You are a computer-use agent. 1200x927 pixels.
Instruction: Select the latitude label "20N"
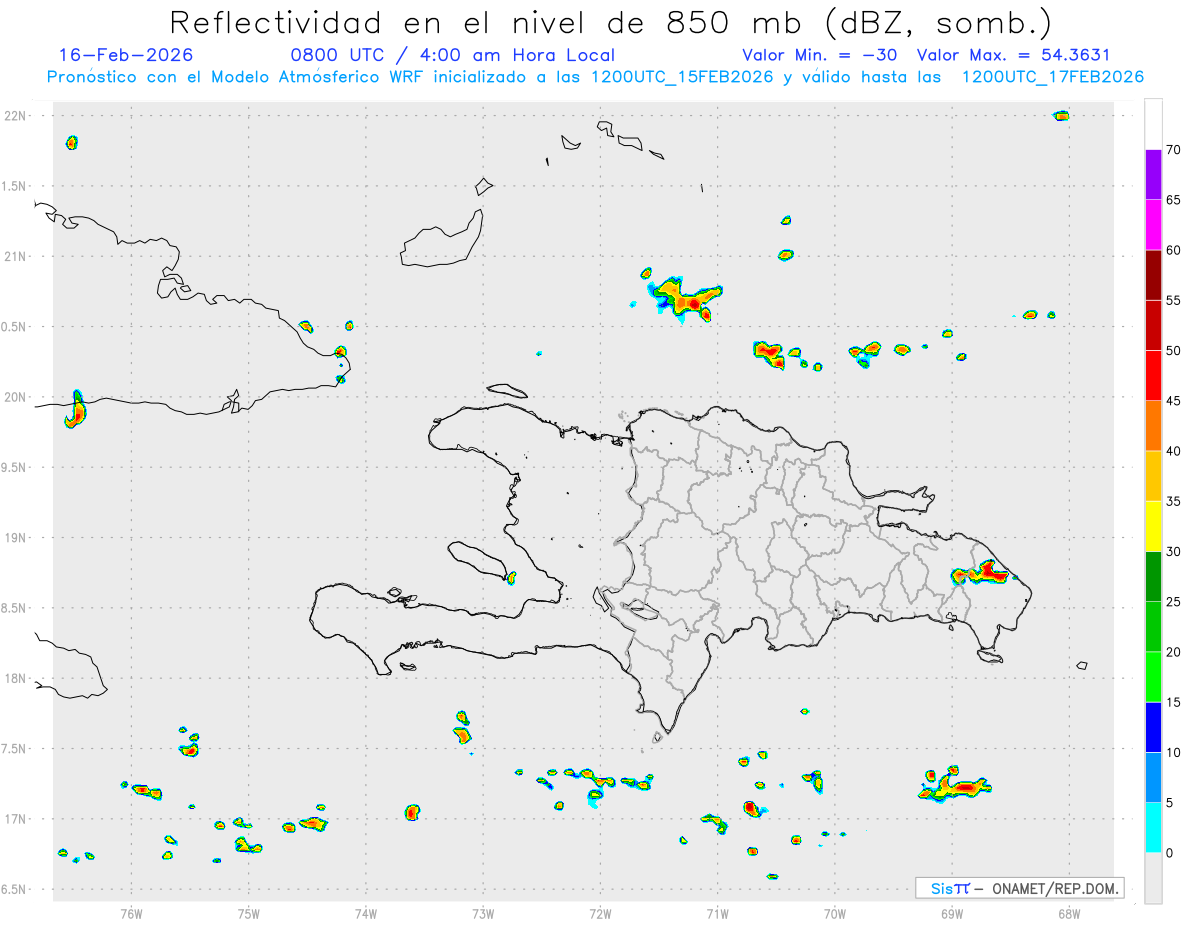15,397
